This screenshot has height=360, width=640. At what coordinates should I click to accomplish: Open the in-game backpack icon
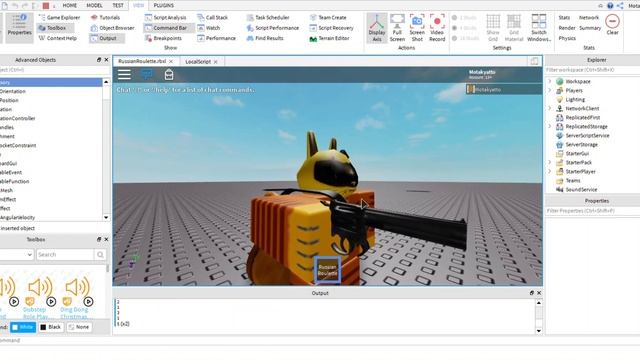coord(169,74)
